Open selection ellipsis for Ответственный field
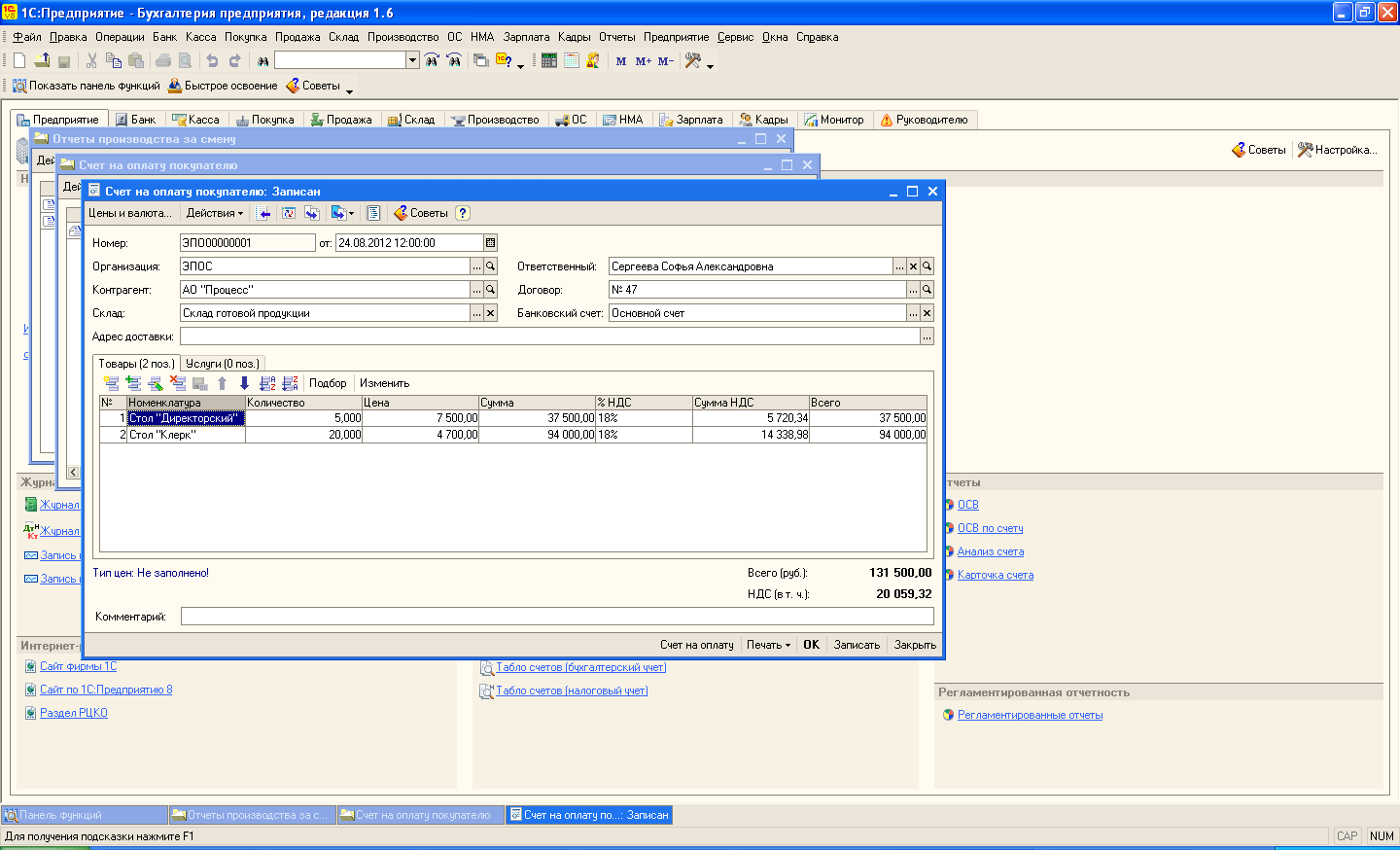Image resolution: width=1400 pixels, height=850 pixels. click(x=899, y=266)
